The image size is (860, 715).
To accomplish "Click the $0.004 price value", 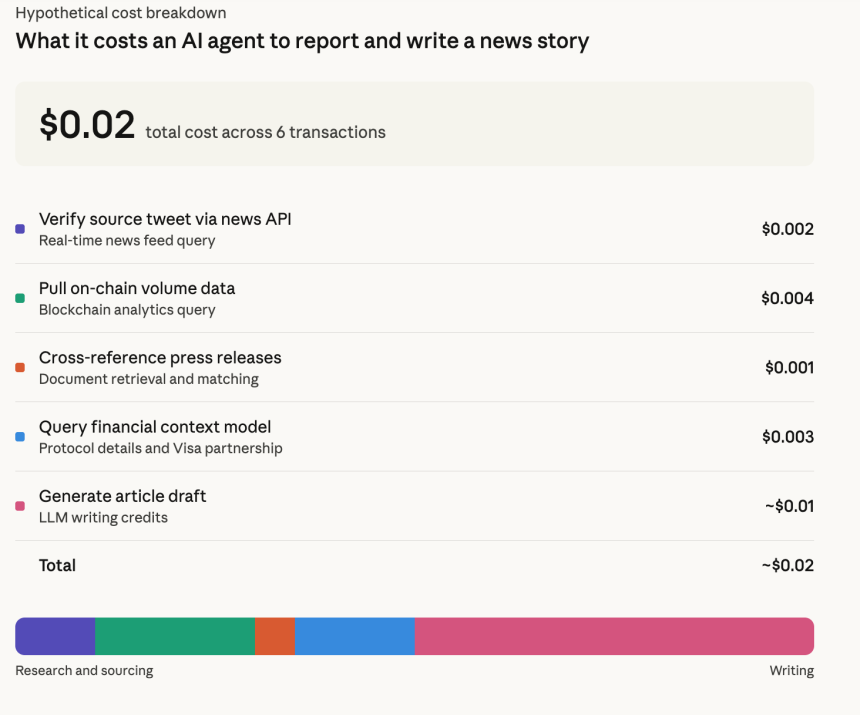I will pyautogui.click(x=787, y=298).
